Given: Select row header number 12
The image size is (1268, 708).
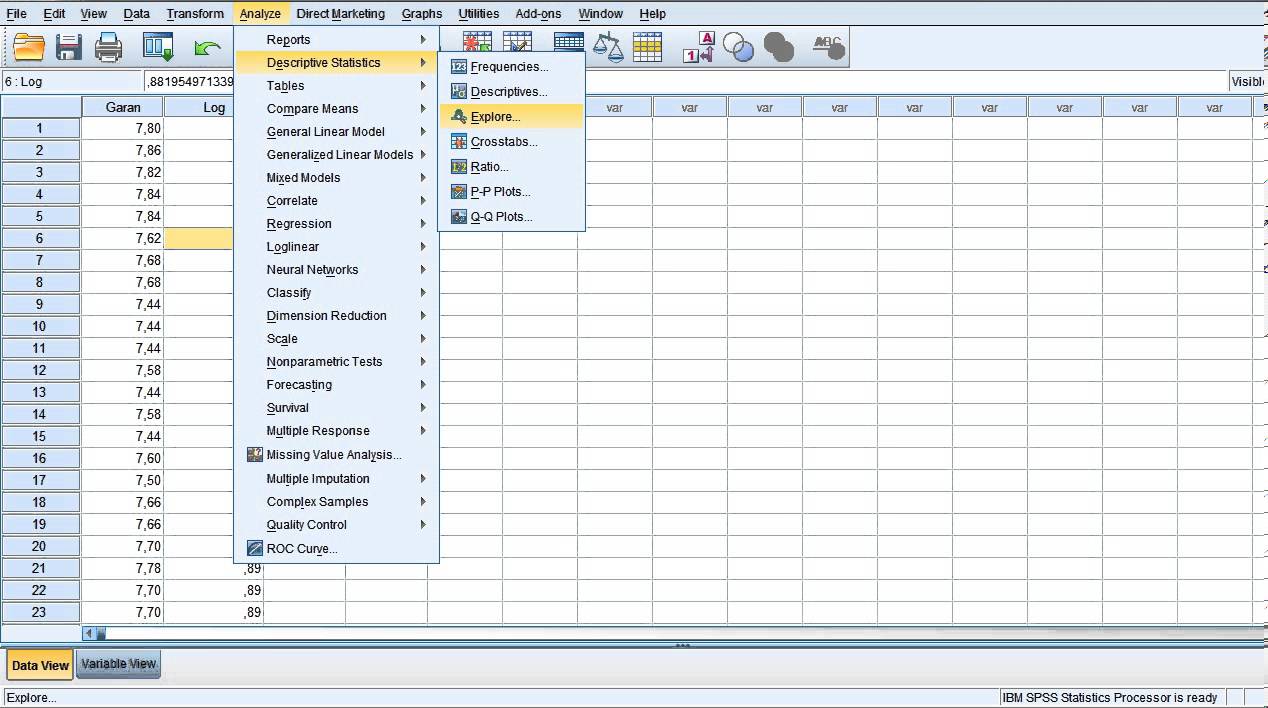Looking at the screenshot, I should pyautogui.click(x=40, y=370).
